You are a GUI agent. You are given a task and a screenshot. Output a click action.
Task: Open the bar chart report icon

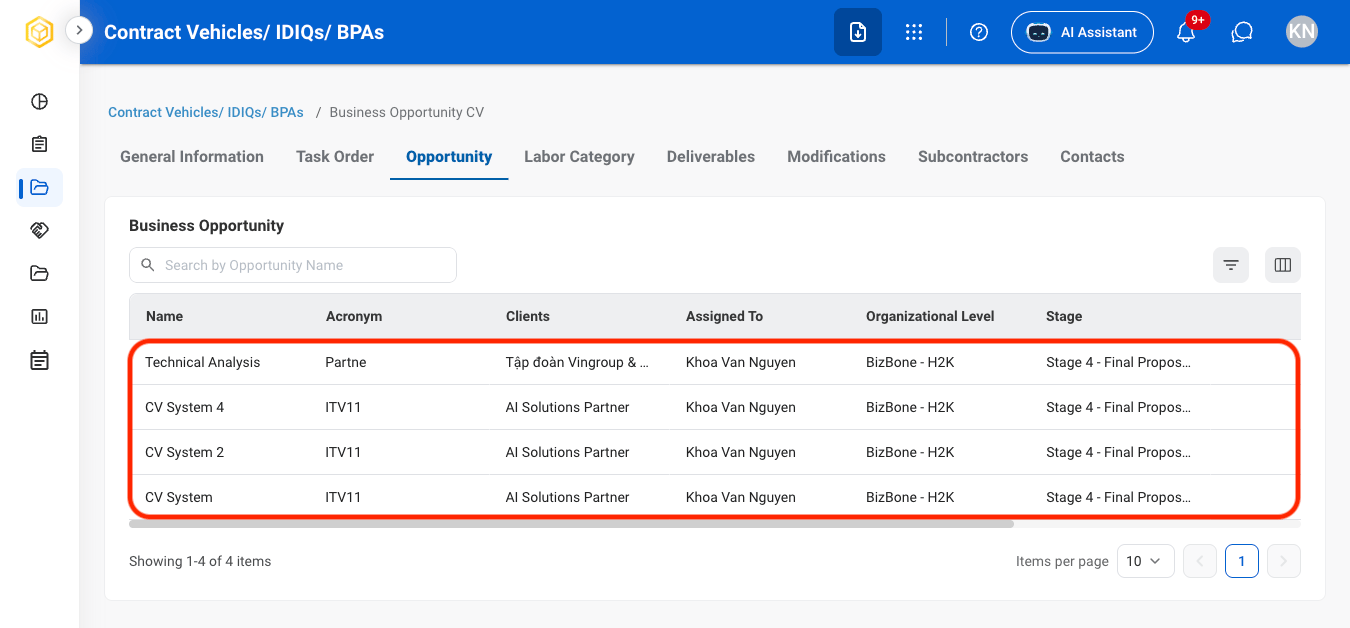[x=39, y=316]
